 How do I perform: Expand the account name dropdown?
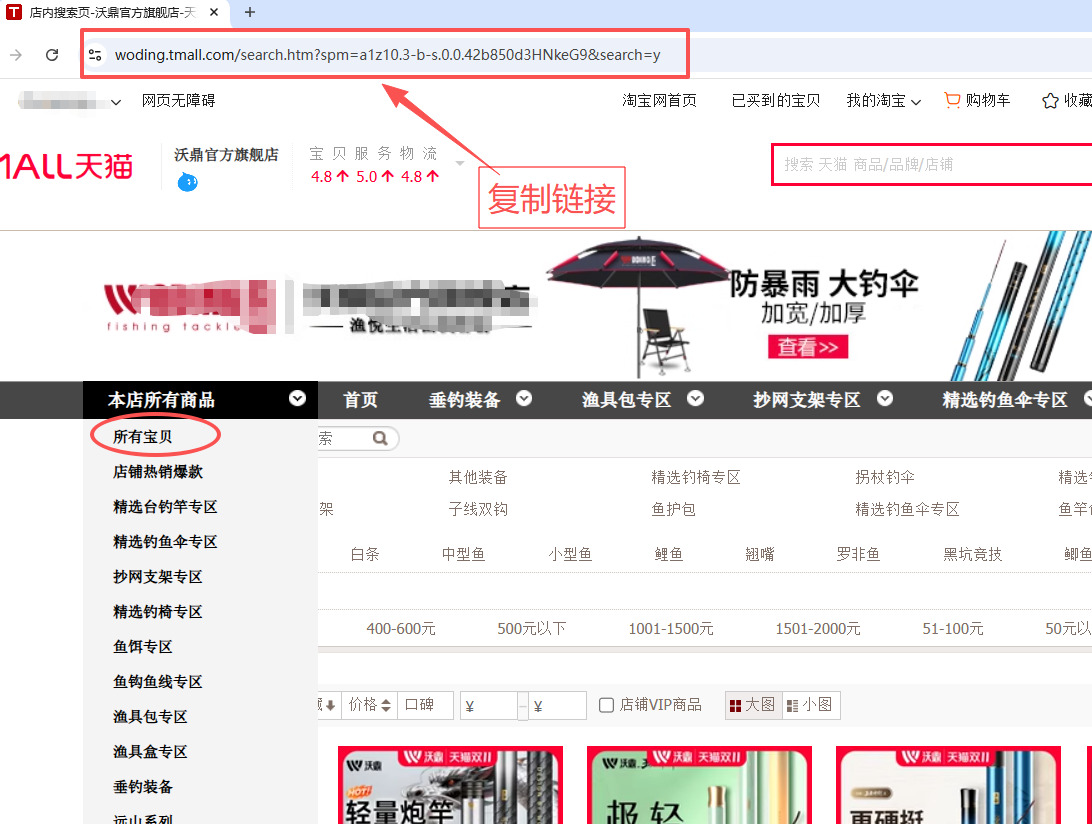tap(116, 102)
